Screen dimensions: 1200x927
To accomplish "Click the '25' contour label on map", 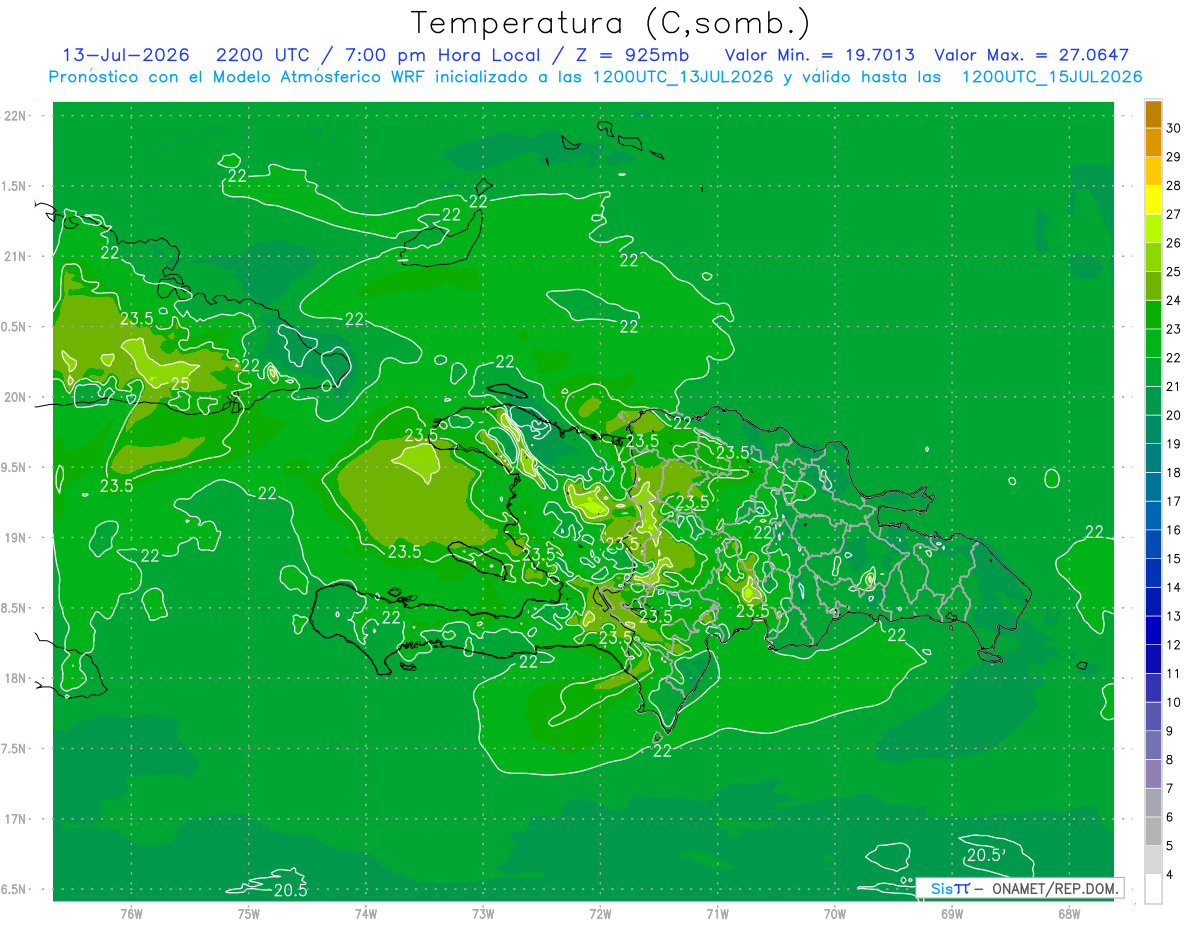I will [x=181, y=383].
